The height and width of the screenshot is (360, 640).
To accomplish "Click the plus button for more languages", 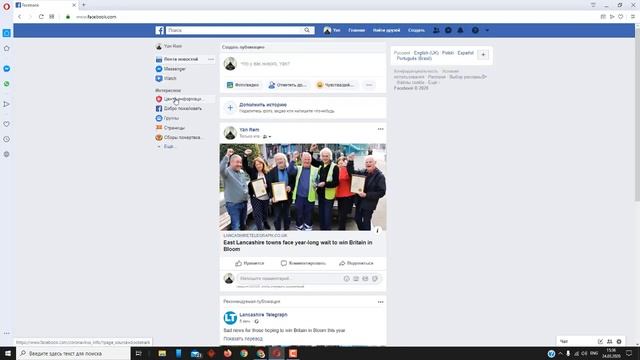I will click(483, 54).
